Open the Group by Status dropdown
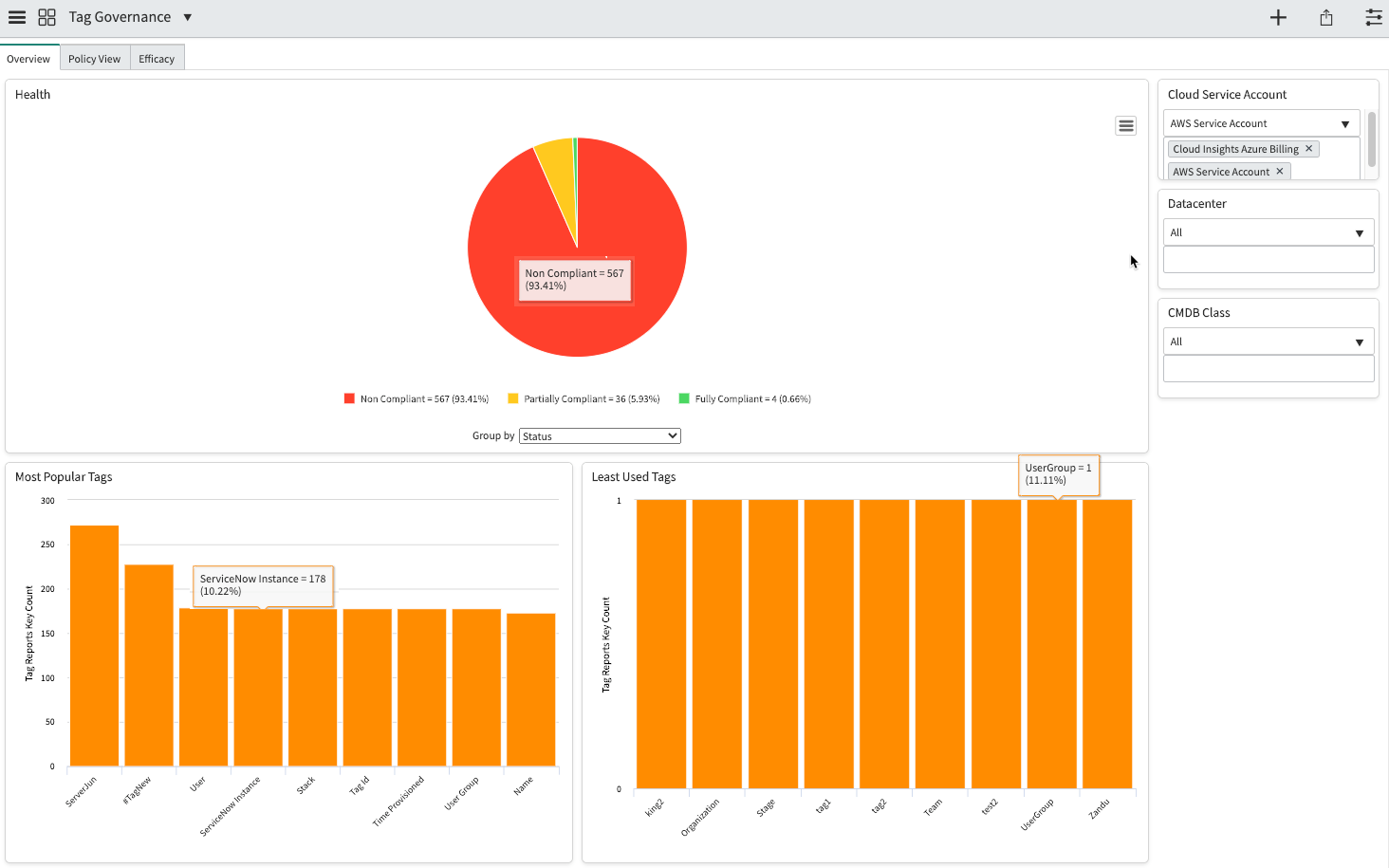Screen dimensions: 1389x868 click(x=600, y=436)
